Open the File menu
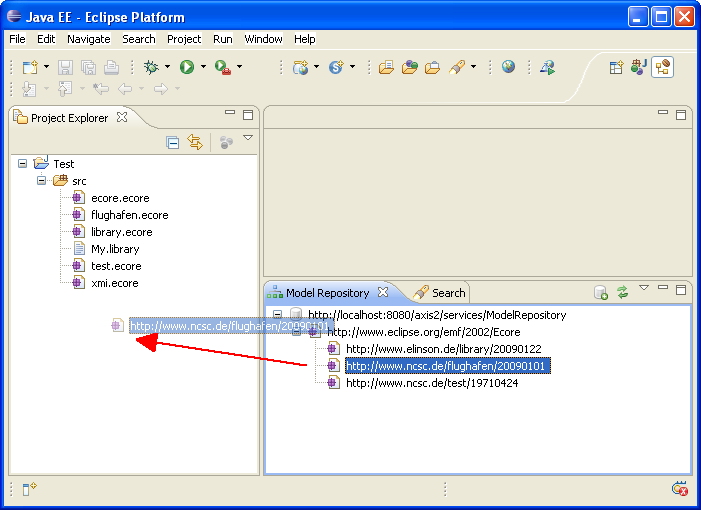 pos(17,39)
